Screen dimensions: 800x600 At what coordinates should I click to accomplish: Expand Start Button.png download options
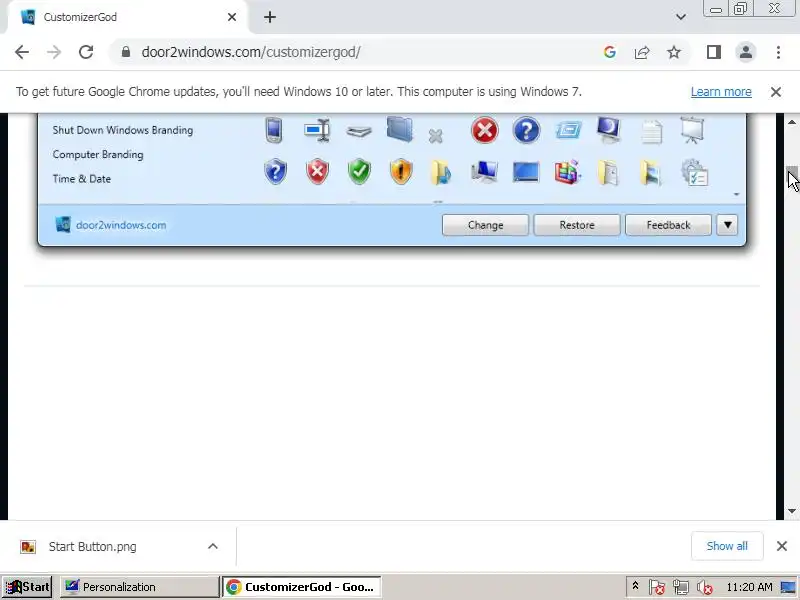tap(213, 546)
